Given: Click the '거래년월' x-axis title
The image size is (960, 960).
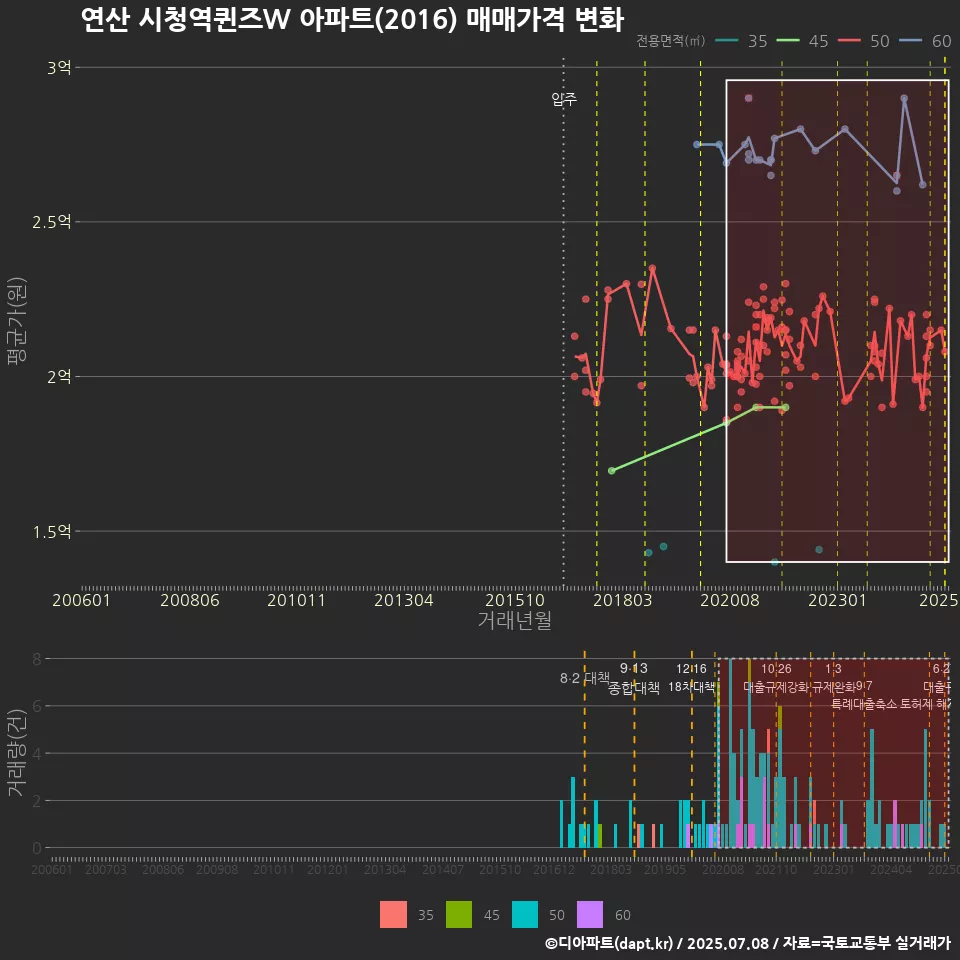Looking at the screenshot, I should click(x=515, y=620).
